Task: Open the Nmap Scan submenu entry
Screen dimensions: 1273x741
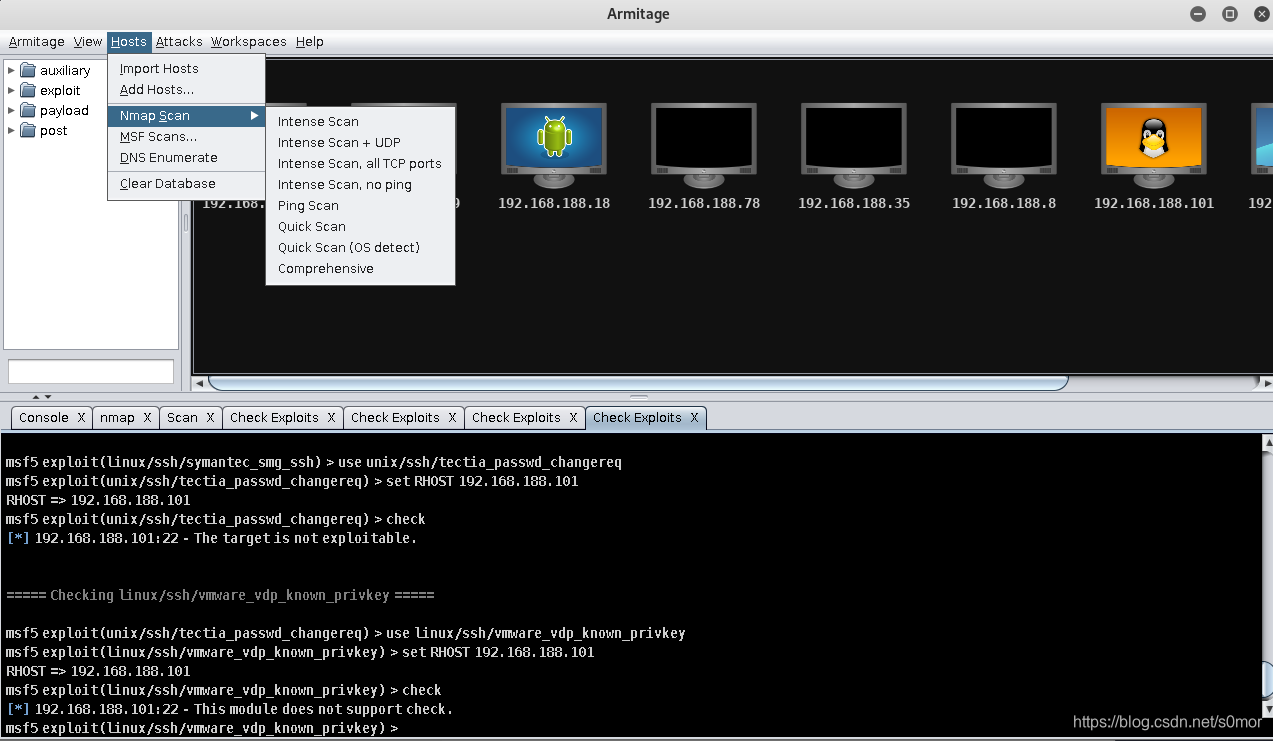Action: pos(186,116)
